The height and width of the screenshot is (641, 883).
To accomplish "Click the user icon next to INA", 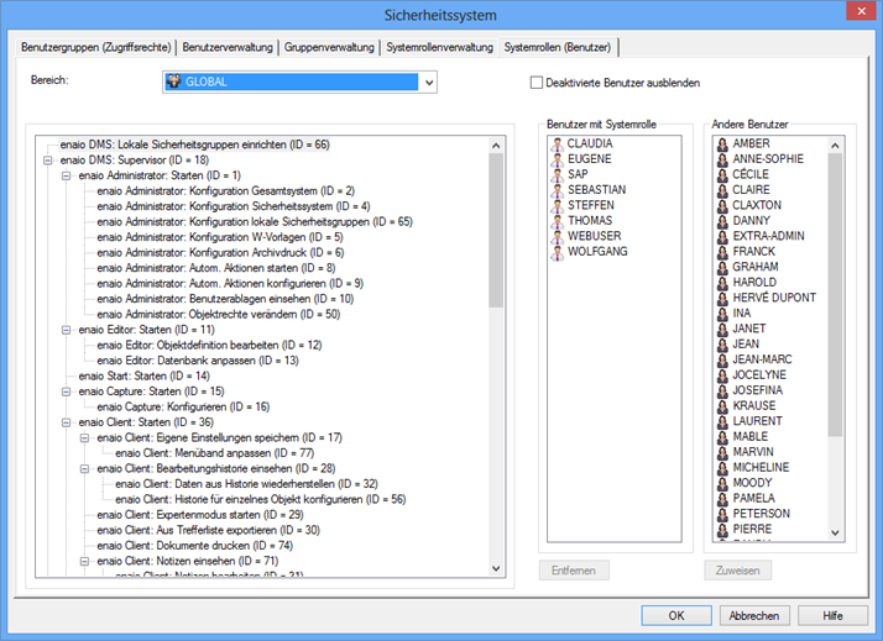I will pos(723,314).
